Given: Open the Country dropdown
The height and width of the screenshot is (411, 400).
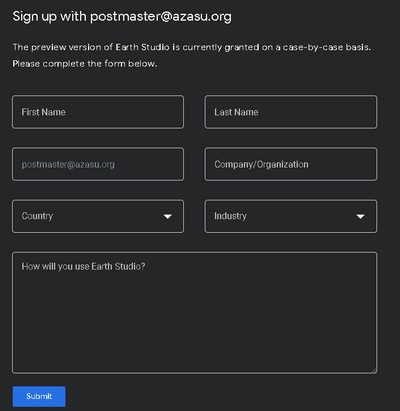Looking at the screenshot, I should (98, 216).
